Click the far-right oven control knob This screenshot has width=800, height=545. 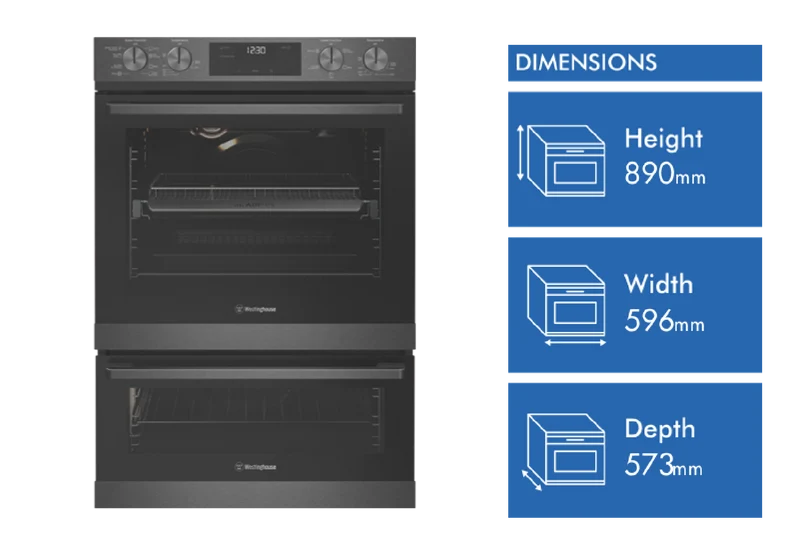point(376,59)
